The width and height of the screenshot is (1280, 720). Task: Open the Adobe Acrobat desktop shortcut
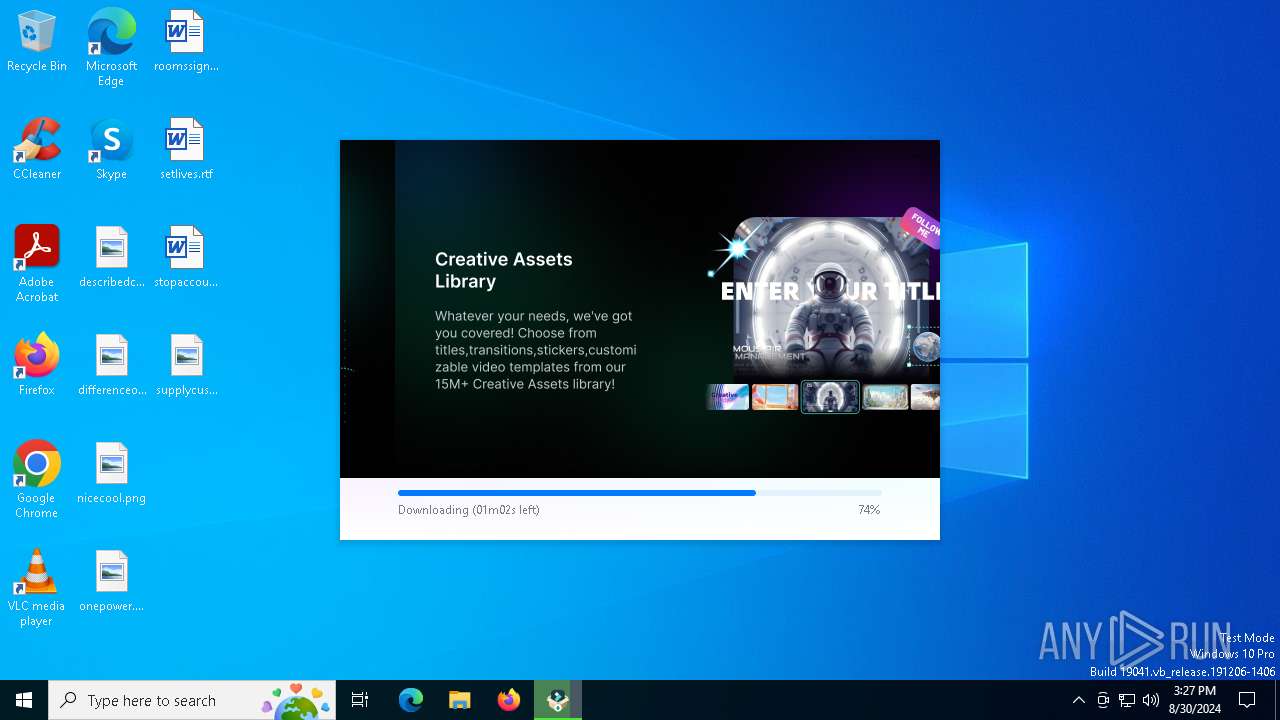tap(37, 264)
